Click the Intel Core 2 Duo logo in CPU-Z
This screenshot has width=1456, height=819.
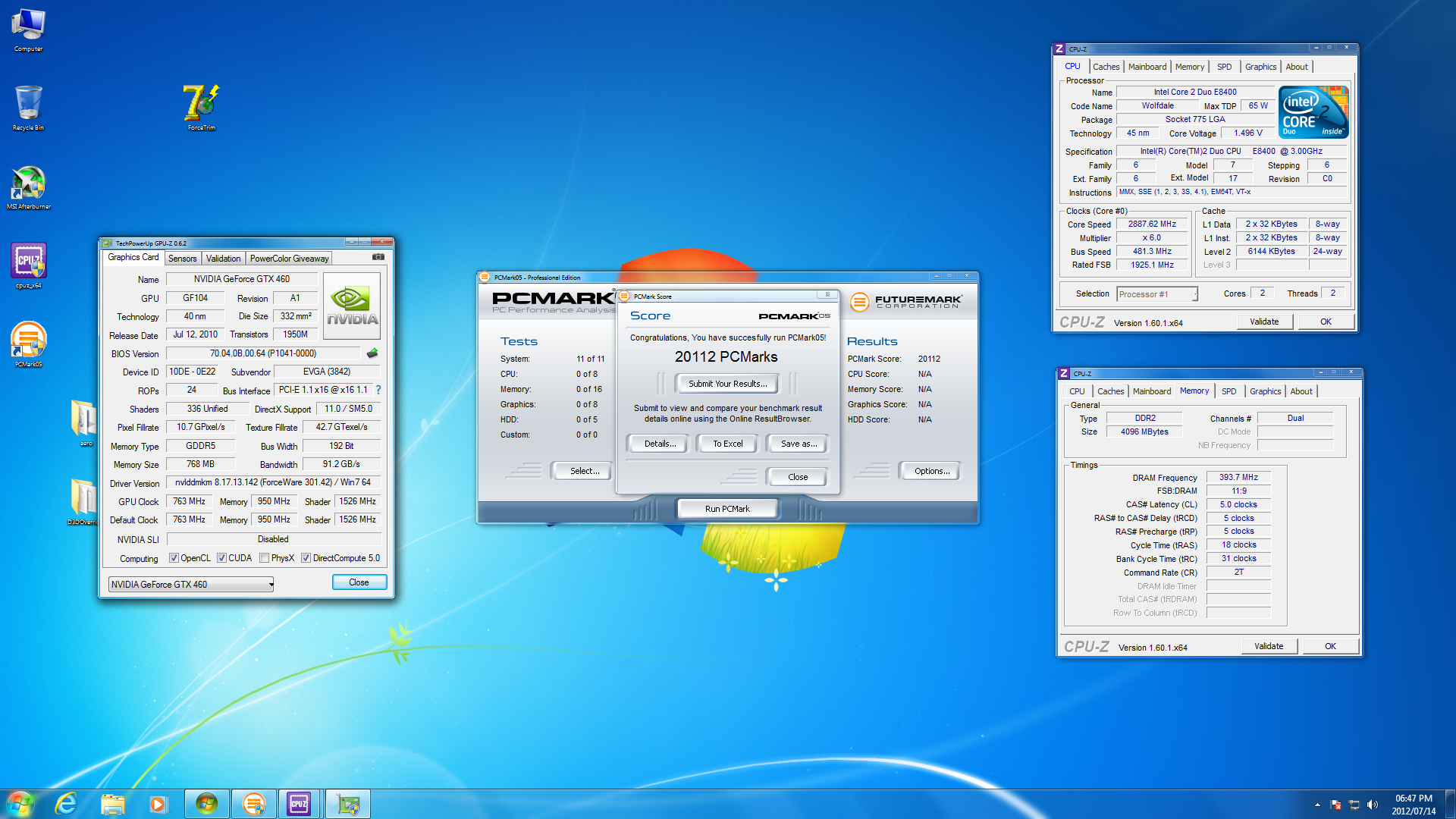(1313, 111)
